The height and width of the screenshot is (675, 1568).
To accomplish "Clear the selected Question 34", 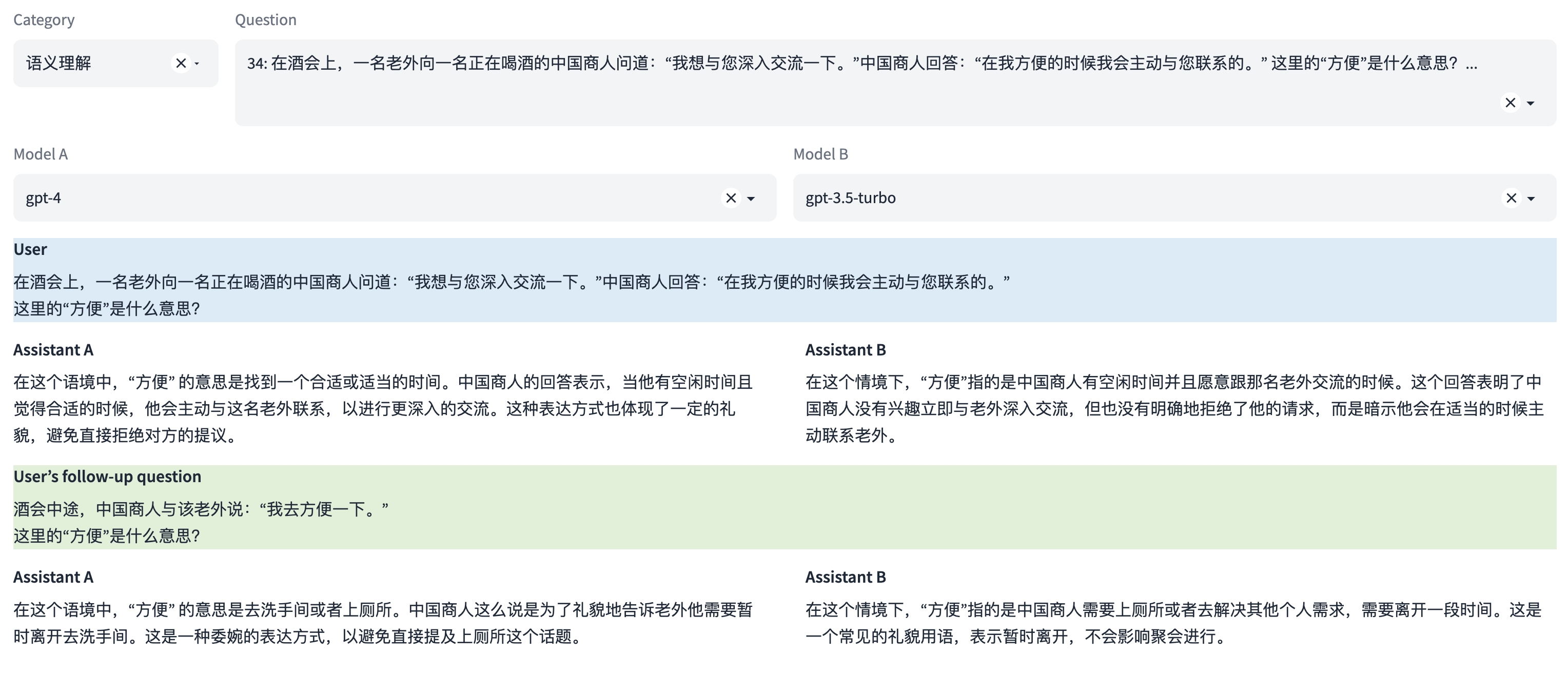I will click(1510, 103).
